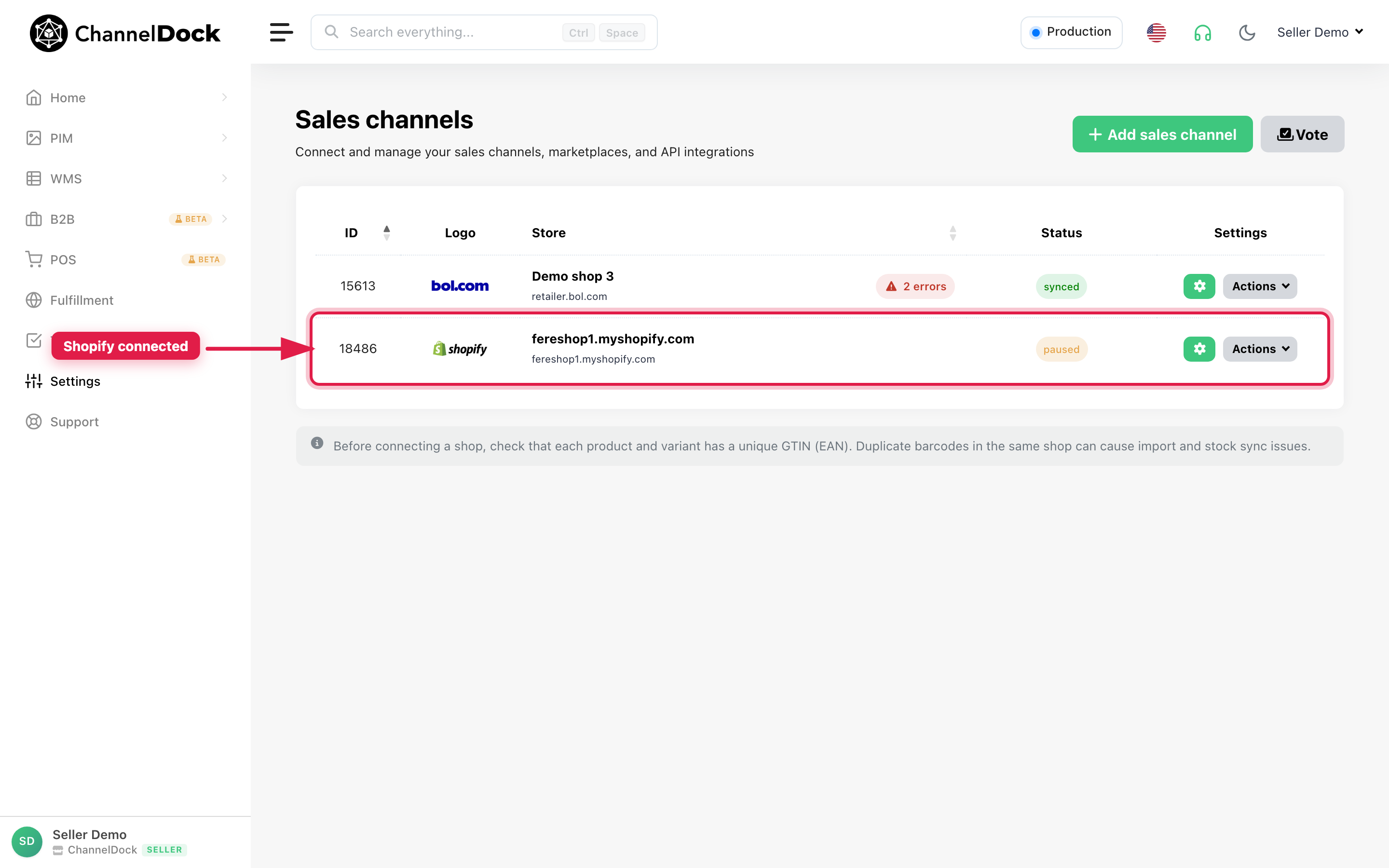Click the Home house icon
The width and height of the screenshot is (1389, 868).
34,97
